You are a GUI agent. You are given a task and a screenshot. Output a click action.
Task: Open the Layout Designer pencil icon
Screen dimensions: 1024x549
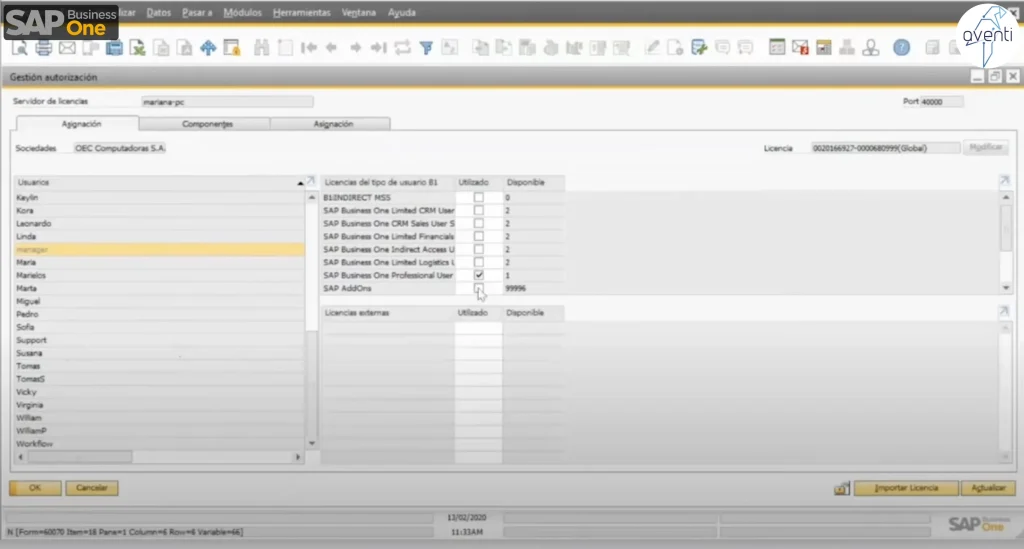652,48
